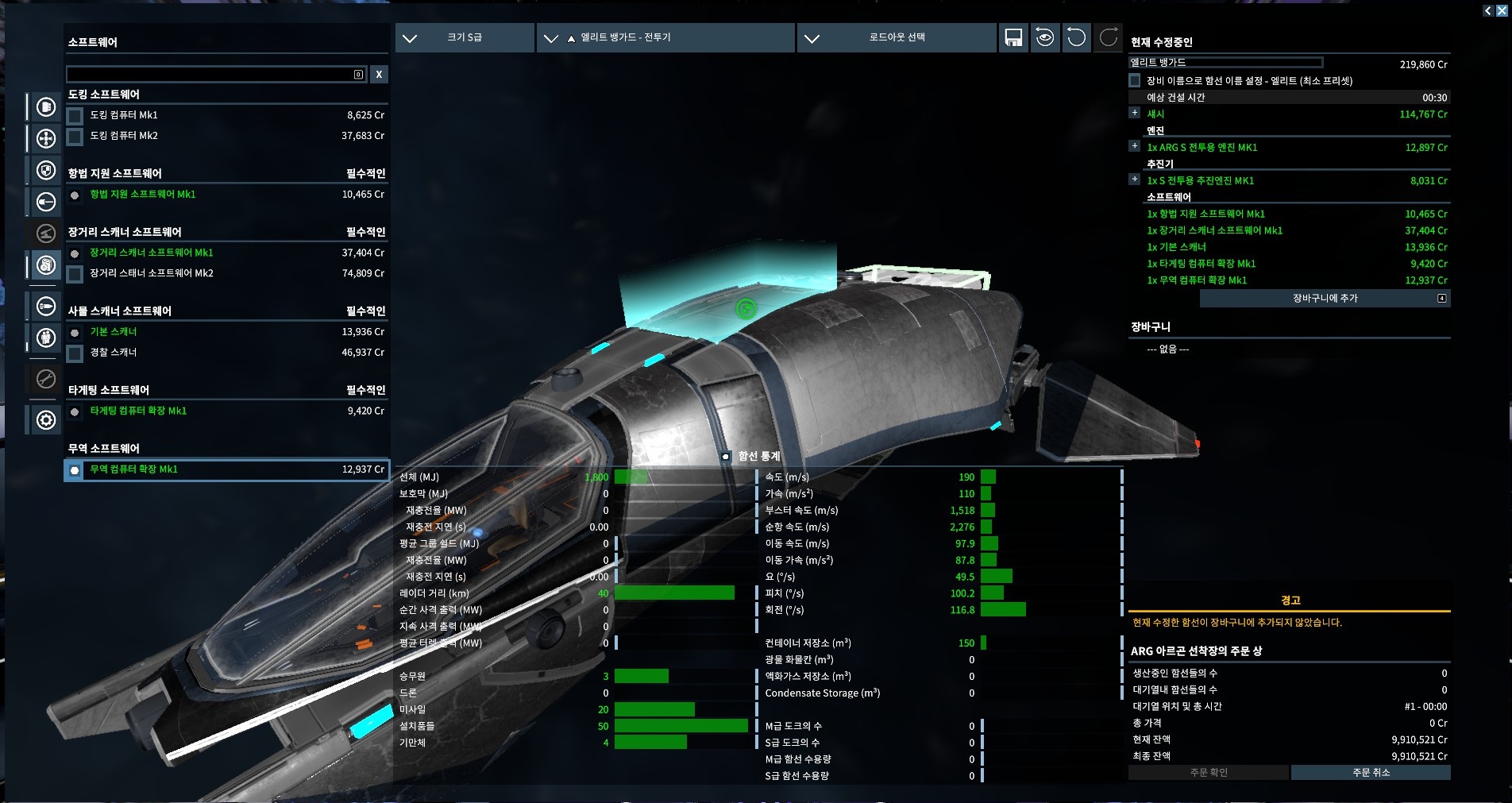This screenshot has width=1512, height=803.
Task: Click the software search input field
Action: pyautogui.click(x=217, y=74)
